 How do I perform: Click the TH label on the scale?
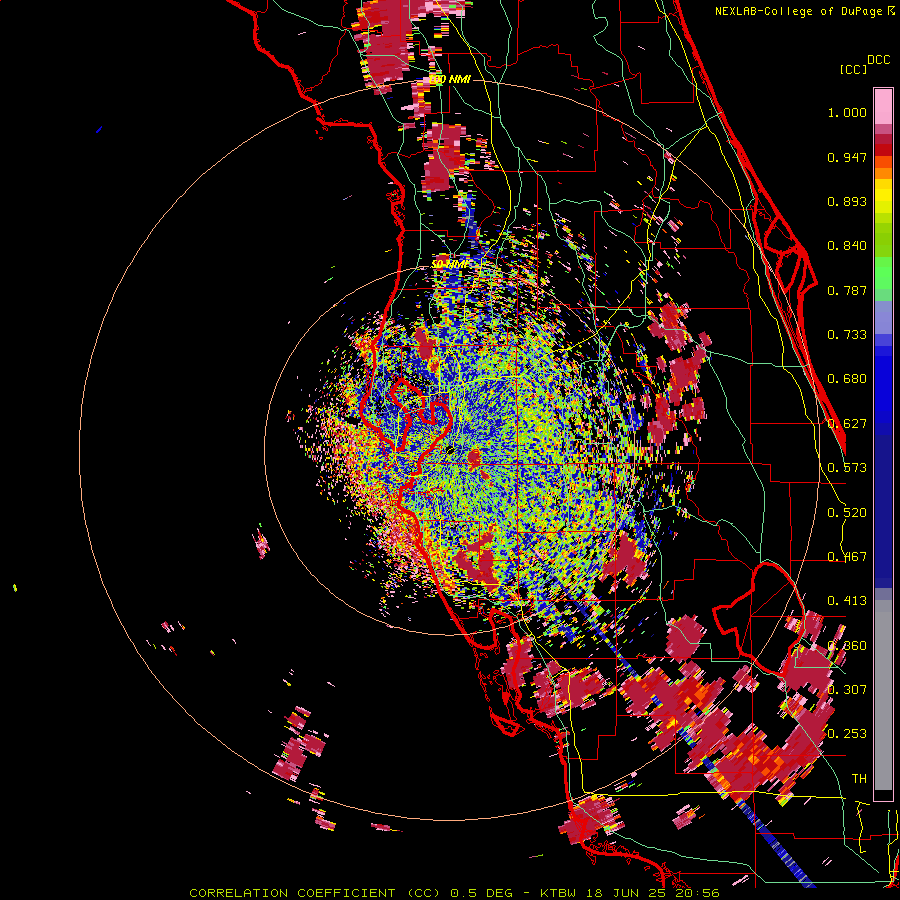(x=859, y=778)
